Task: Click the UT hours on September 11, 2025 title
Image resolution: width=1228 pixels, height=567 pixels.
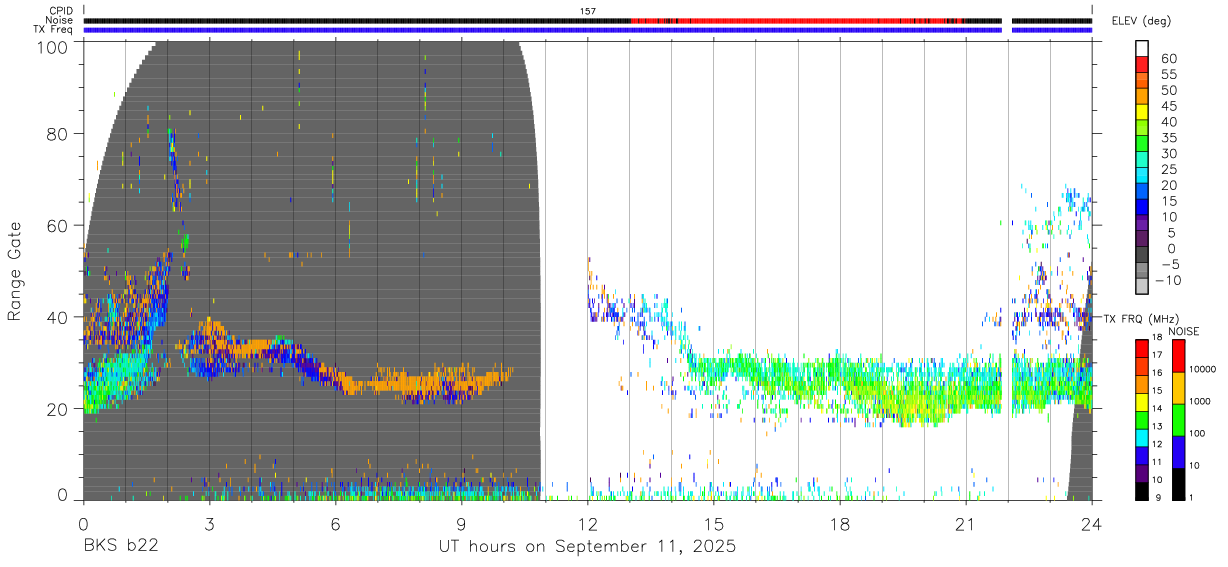Action: [587, 547]
